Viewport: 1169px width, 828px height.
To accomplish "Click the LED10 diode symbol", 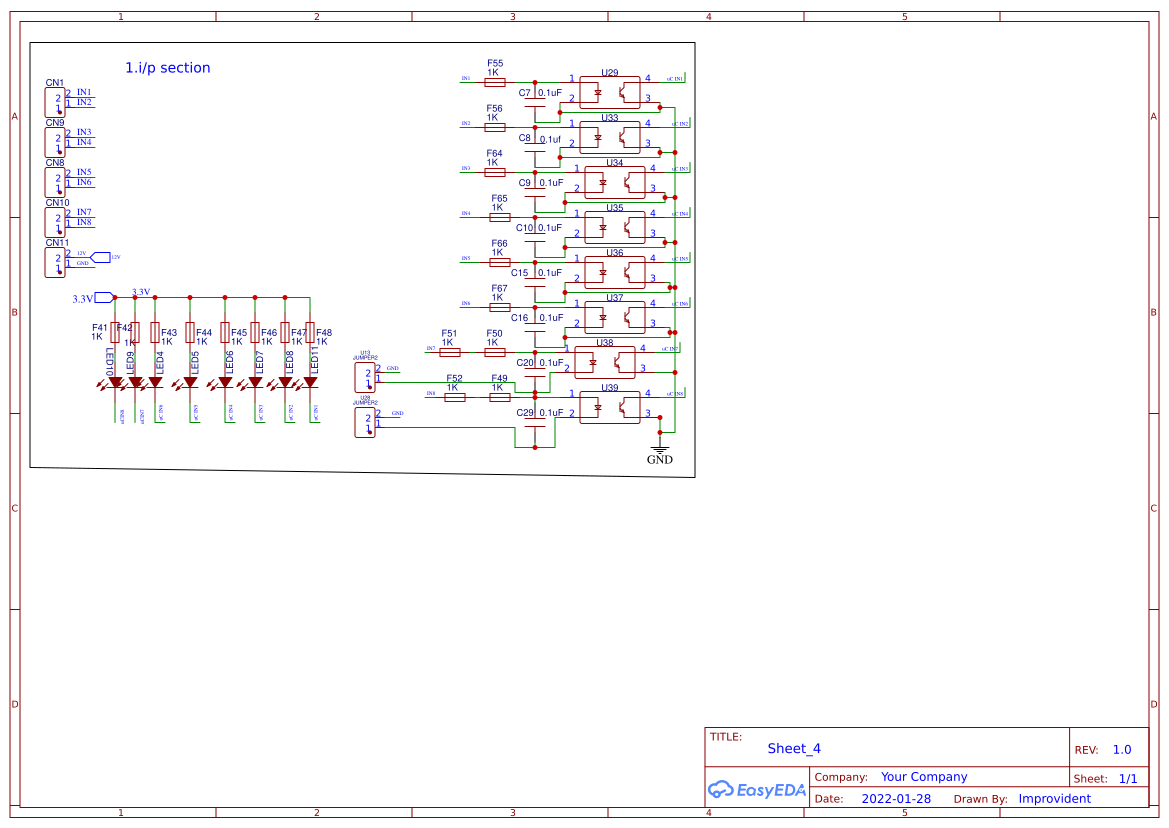I will pos(116,382).
